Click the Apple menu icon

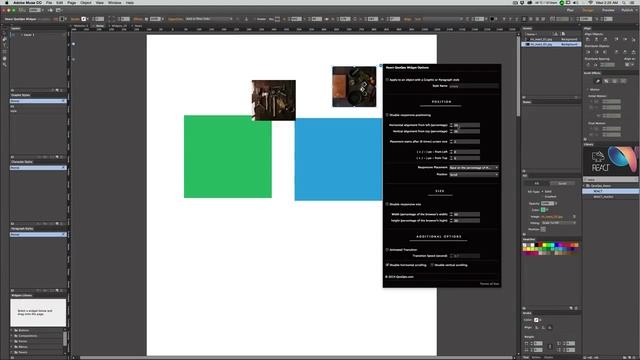pyautogui.click(x=7, y=2)
